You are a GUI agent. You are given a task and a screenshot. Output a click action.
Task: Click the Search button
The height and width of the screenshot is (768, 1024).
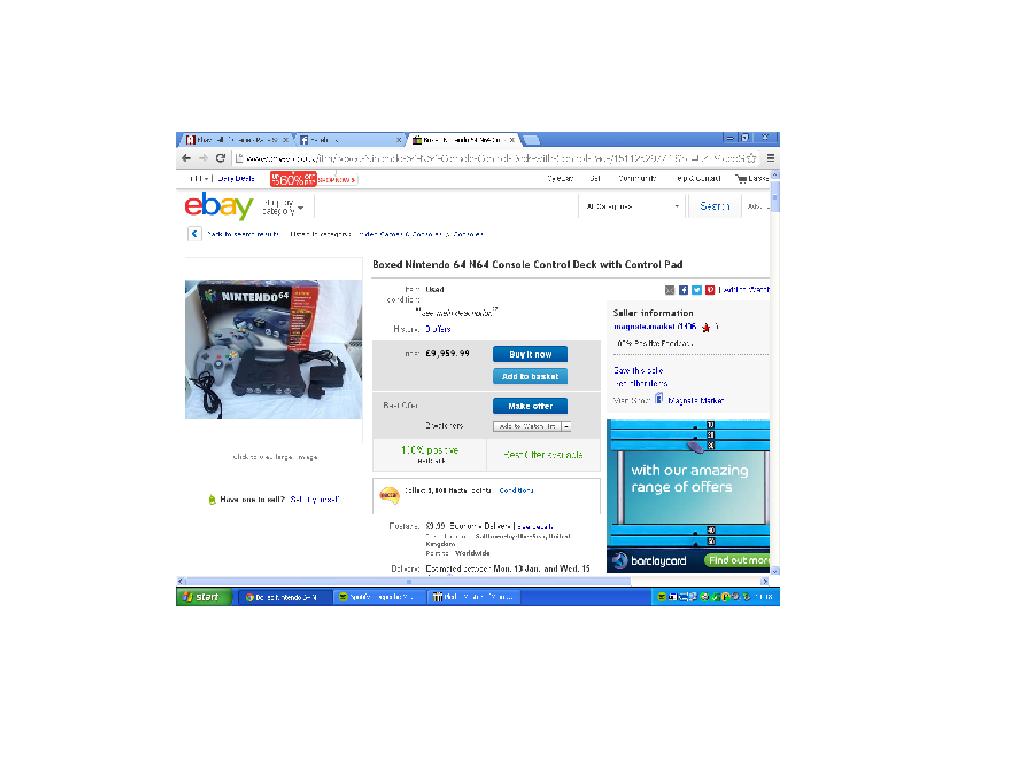(714, 206)
